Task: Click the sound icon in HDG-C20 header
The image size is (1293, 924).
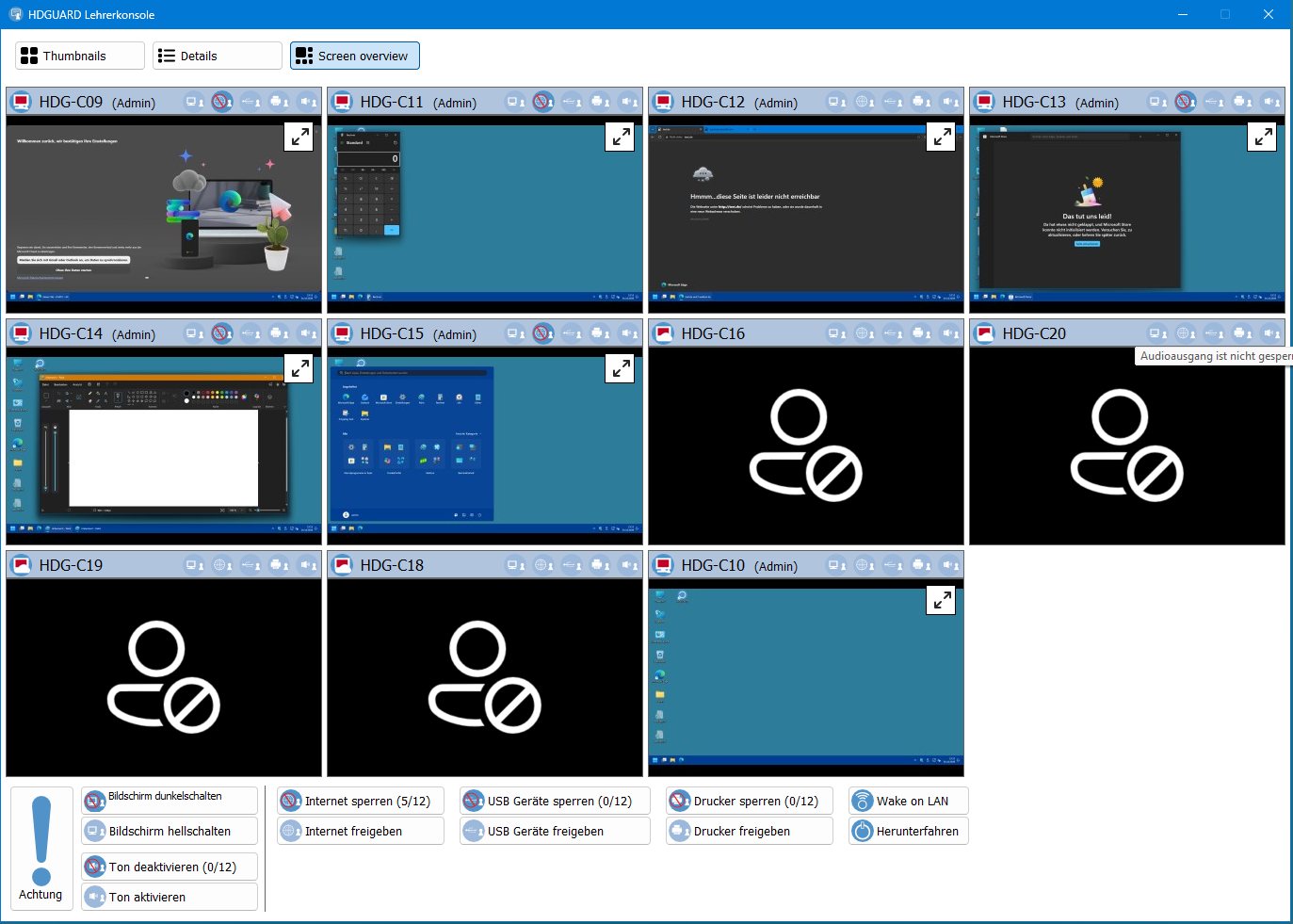Action: coord(1271,333)
